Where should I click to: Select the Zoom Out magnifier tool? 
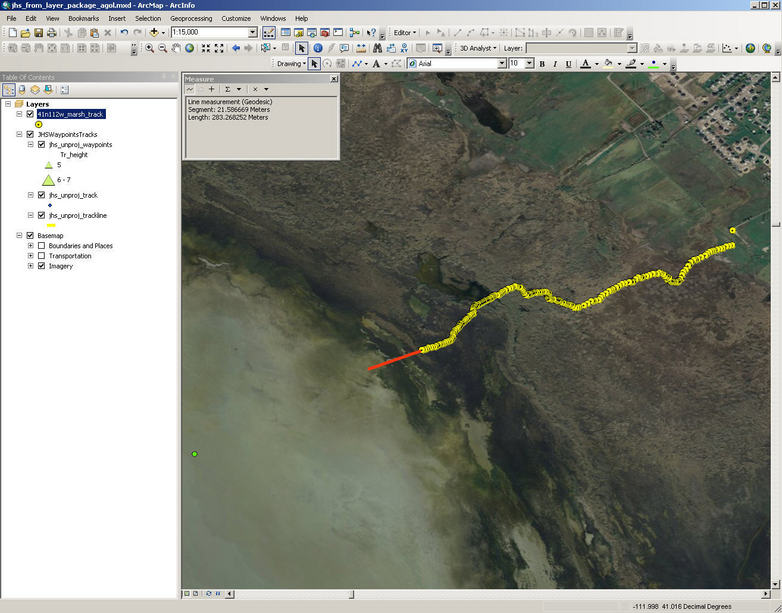(163, 48)
